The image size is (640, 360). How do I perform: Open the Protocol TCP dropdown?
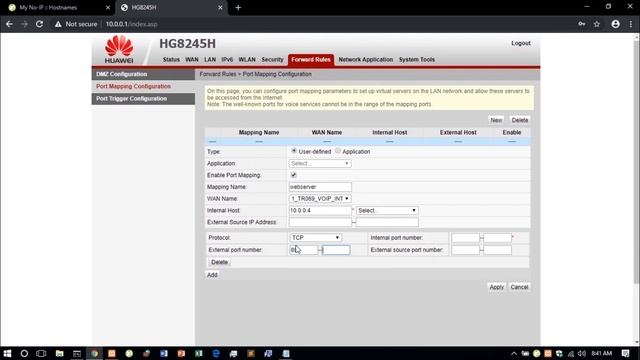(316, 238)
